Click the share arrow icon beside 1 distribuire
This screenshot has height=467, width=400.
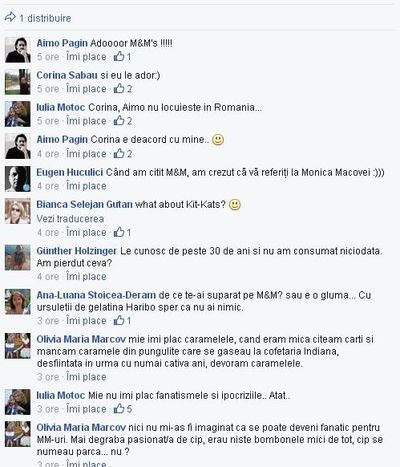(x=10, y=17)
